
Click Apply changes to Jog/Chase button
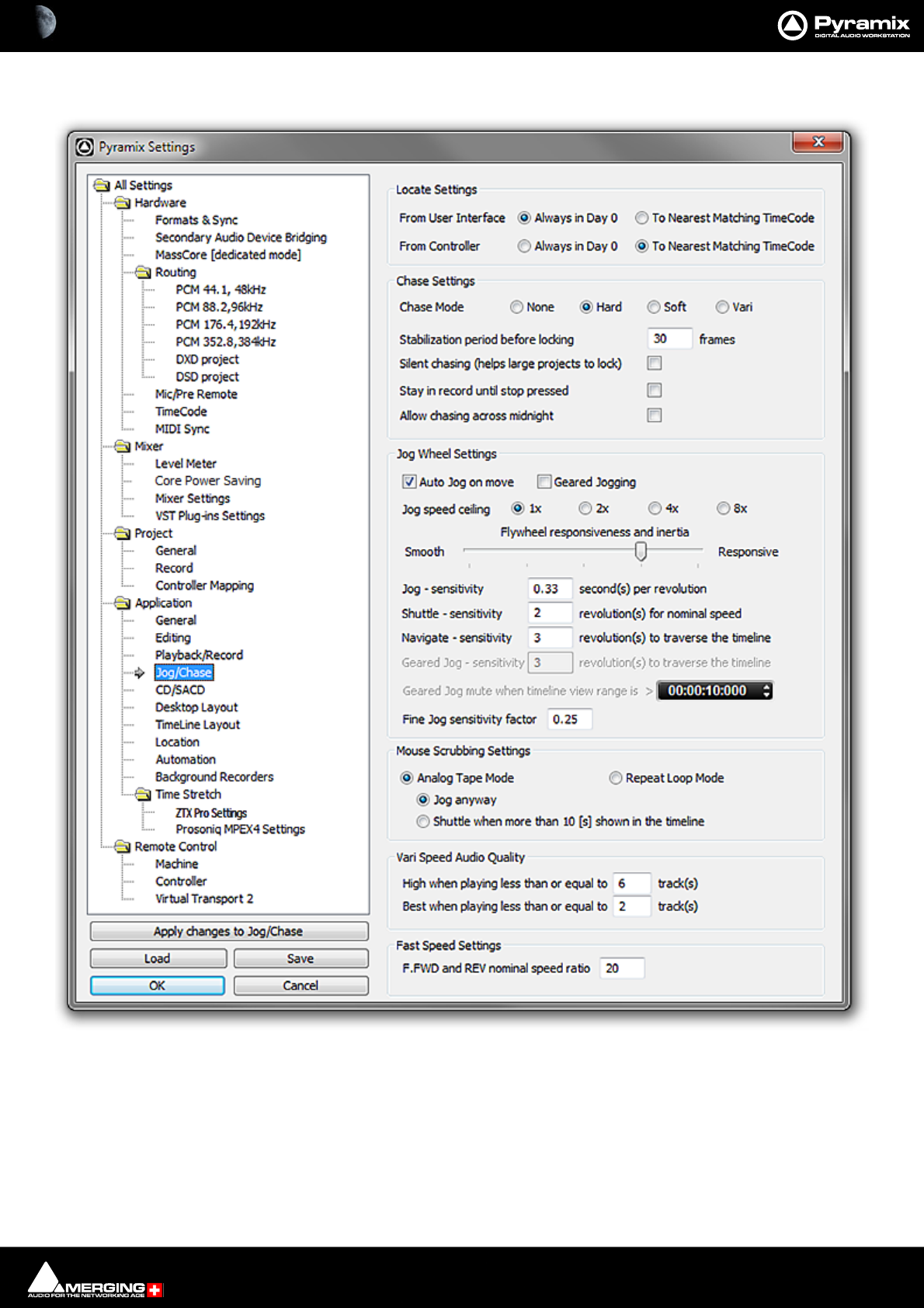tap(229, 931)
